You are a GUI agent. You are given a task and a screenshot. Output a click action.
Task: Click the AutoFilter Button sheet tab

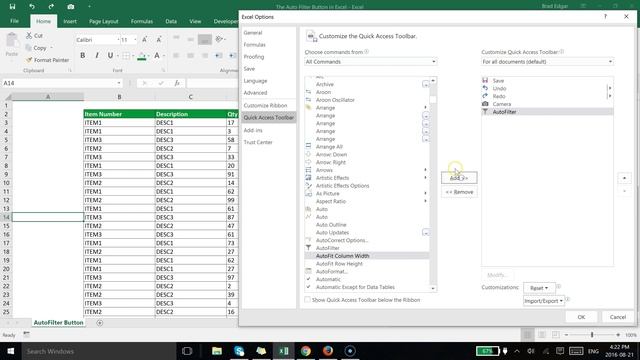58,322
